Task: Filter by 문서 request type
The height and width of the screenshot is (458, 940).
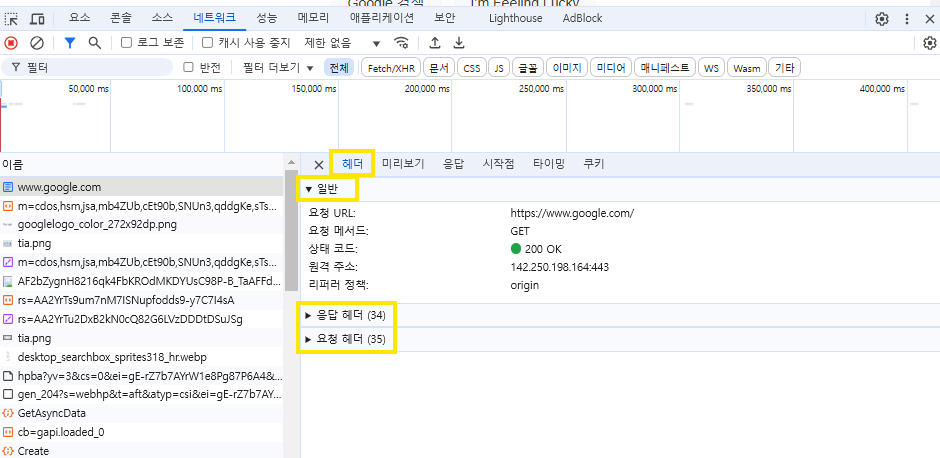Action: coord(439,68)
